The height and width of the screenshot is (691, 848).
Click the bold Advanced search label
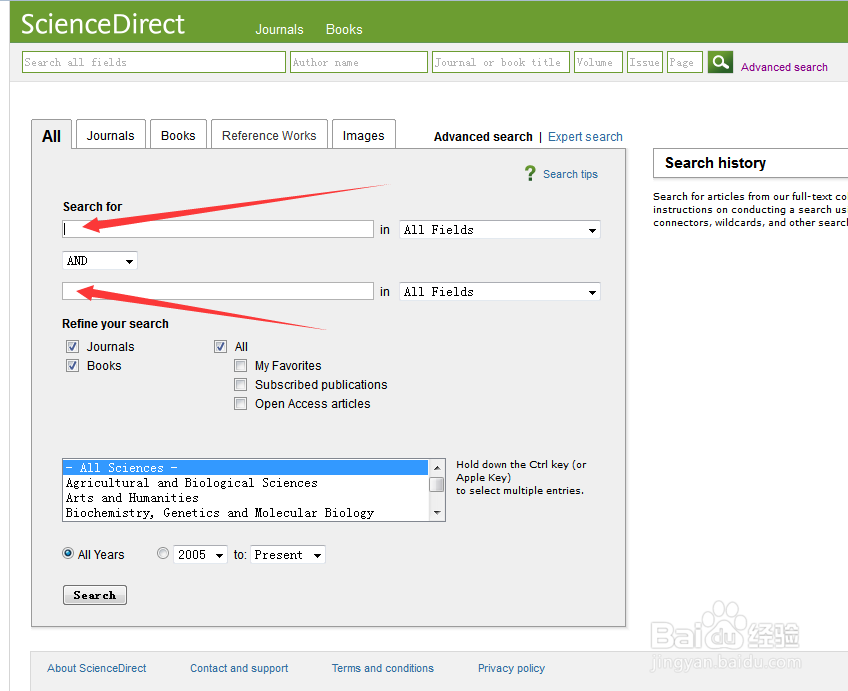point(483,137)
